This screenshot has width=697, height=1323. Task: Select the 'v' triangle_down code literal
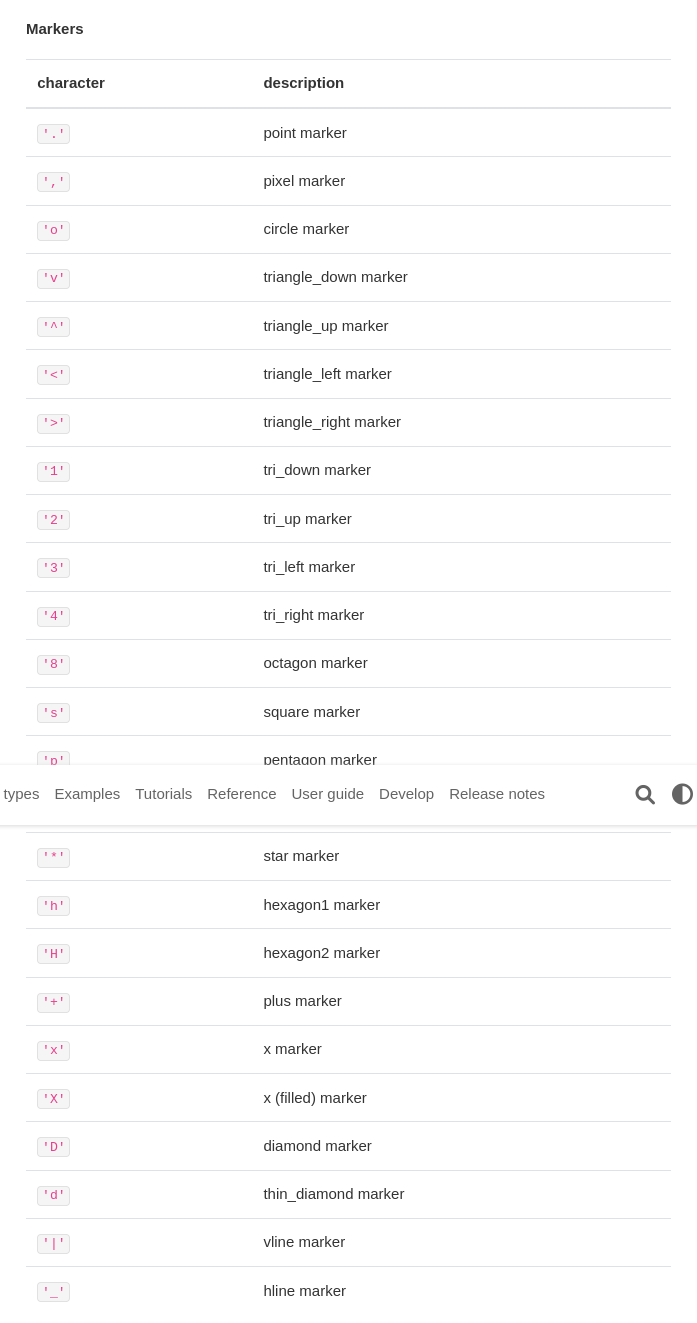click(x=54, y=279)
